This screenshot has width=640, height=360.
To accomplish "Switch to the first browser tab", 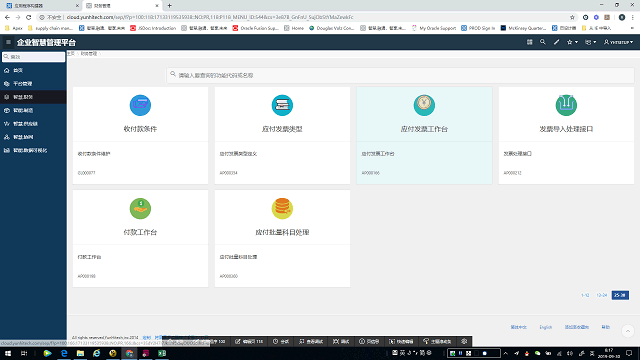I will coord(41,6).
